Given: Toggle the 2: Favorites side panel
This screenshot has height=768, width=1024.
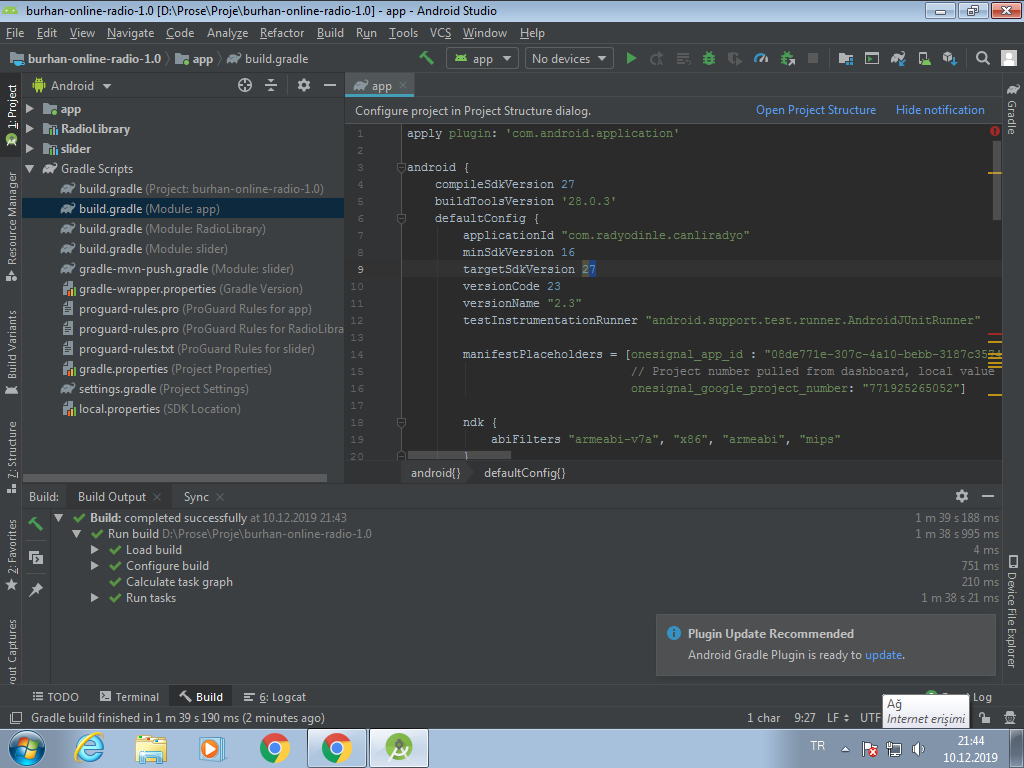Looking at the screenshot, I should pyautogui.click(x=11, y=554).
